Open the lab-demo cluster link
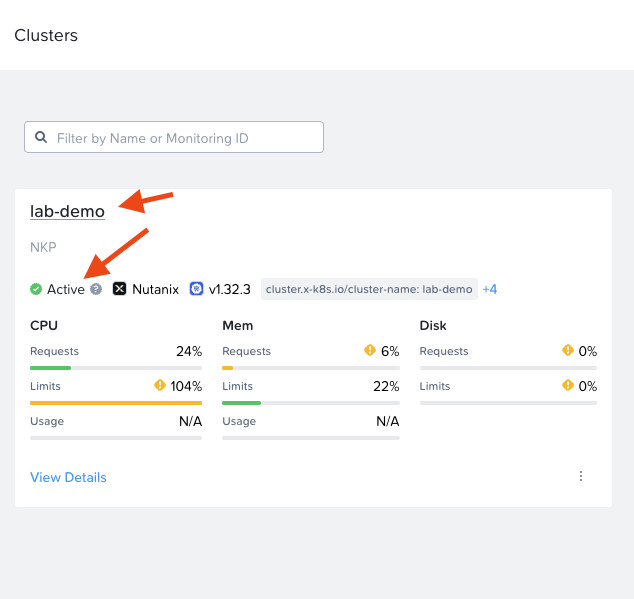Image resolution: width=634 pixels, height=599 pixels. pyautogui.click(x=68, y=211)
